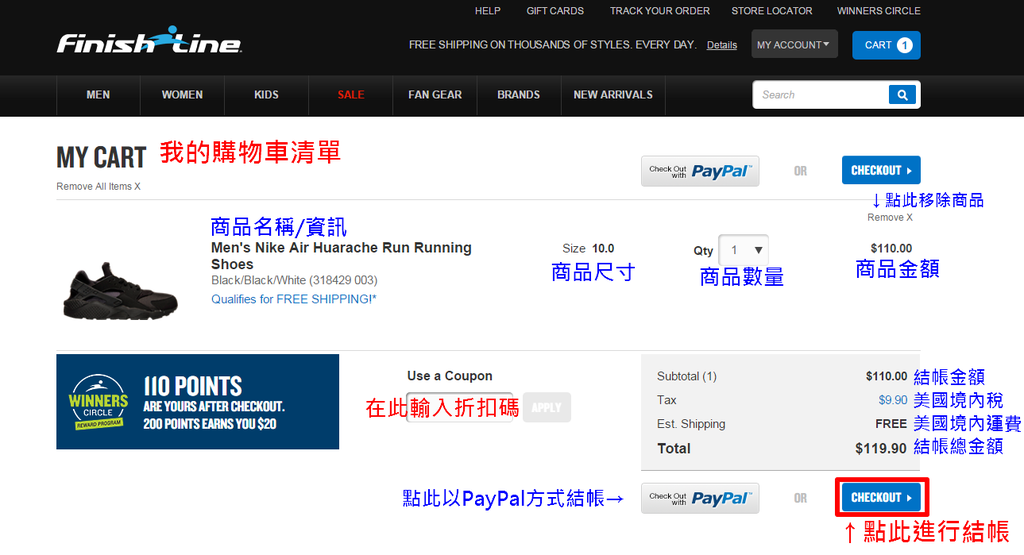Click the Est. Shipping label
Screen dimensions: 1024x555
point(691,424)
